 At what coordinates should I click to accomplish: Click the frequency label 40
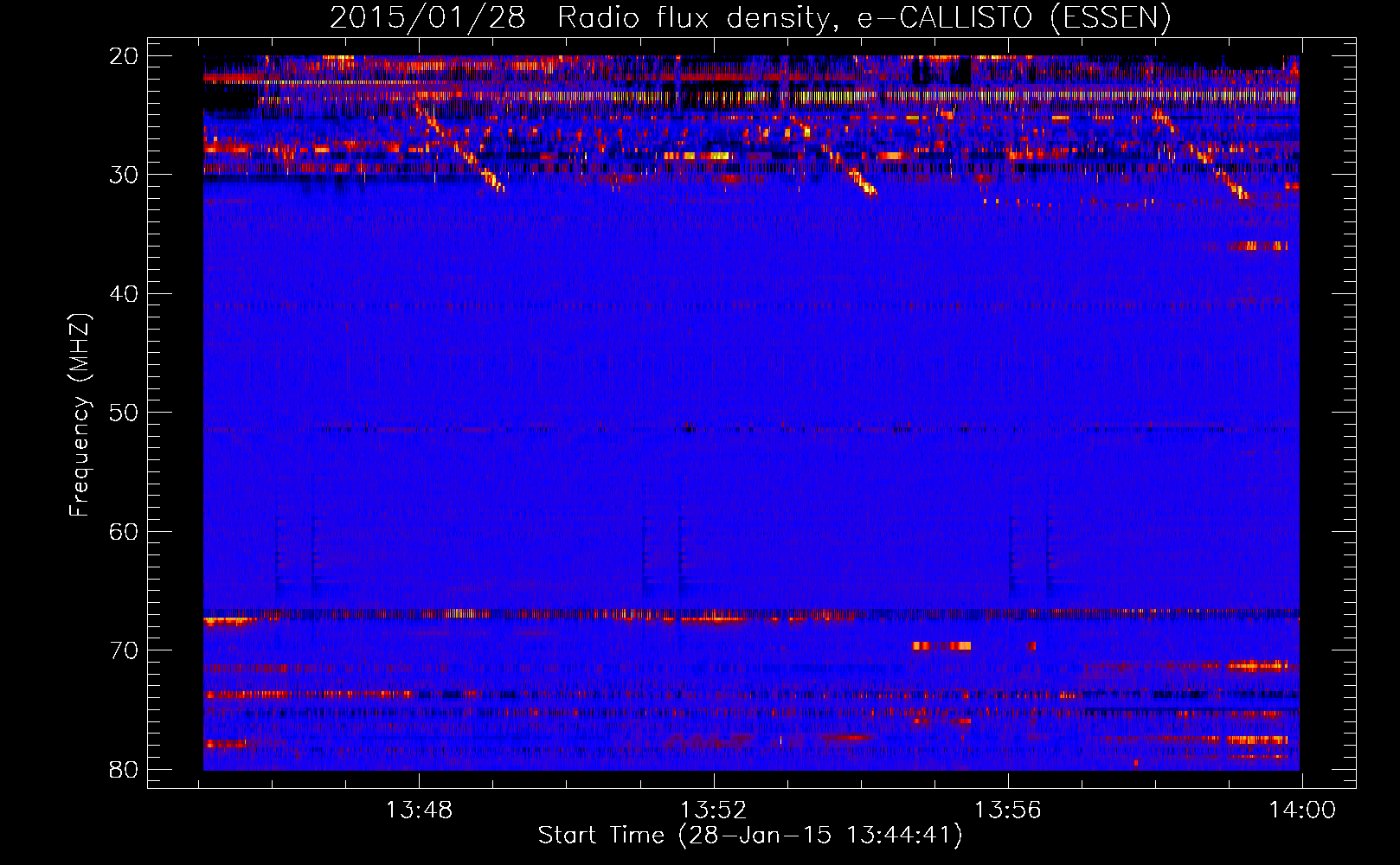tap(124, 294)
